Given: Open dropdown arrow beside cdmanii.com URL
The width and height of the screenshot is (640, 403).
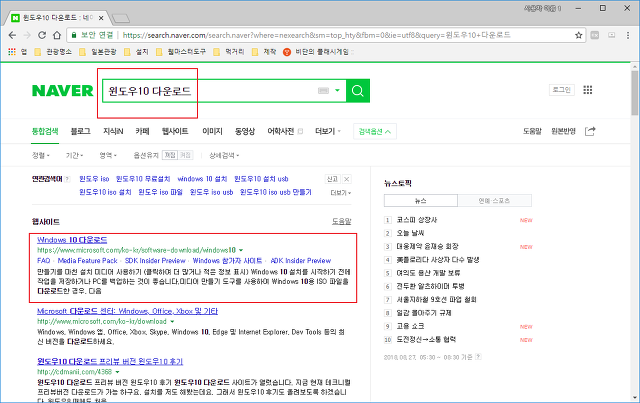Looking at the screenshot, I should point(117,372).
